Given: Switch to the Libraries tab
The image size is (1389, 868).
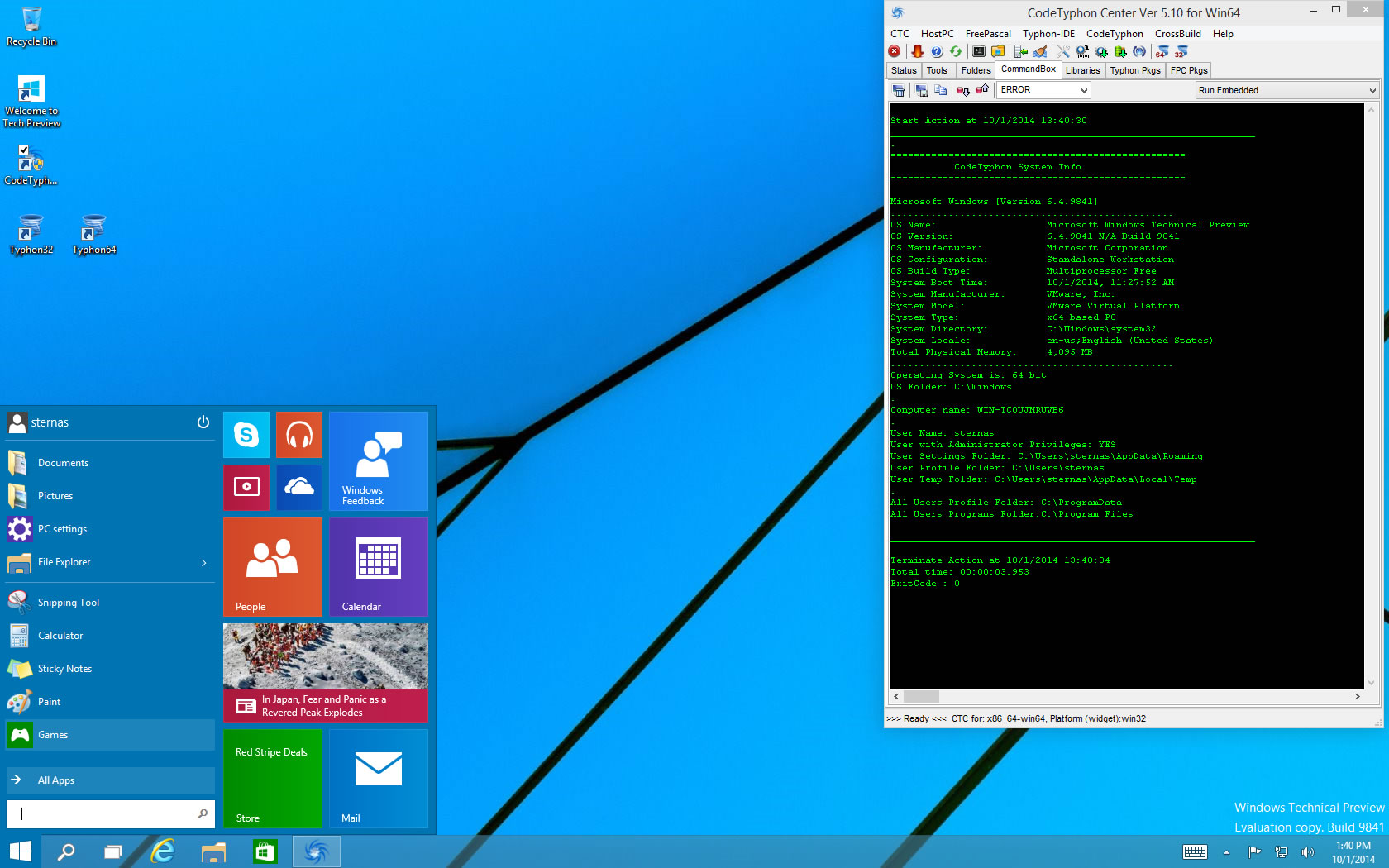Looking at the screenshot, I should (1082, 70).
